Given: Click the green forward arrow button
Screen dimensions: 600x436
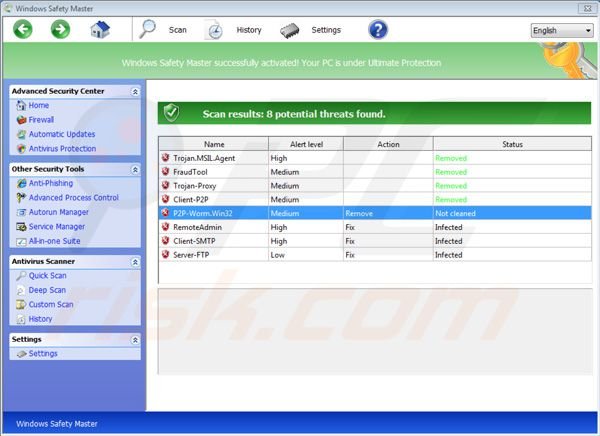Looking at the screenshot, I should [x=60, y=29].
